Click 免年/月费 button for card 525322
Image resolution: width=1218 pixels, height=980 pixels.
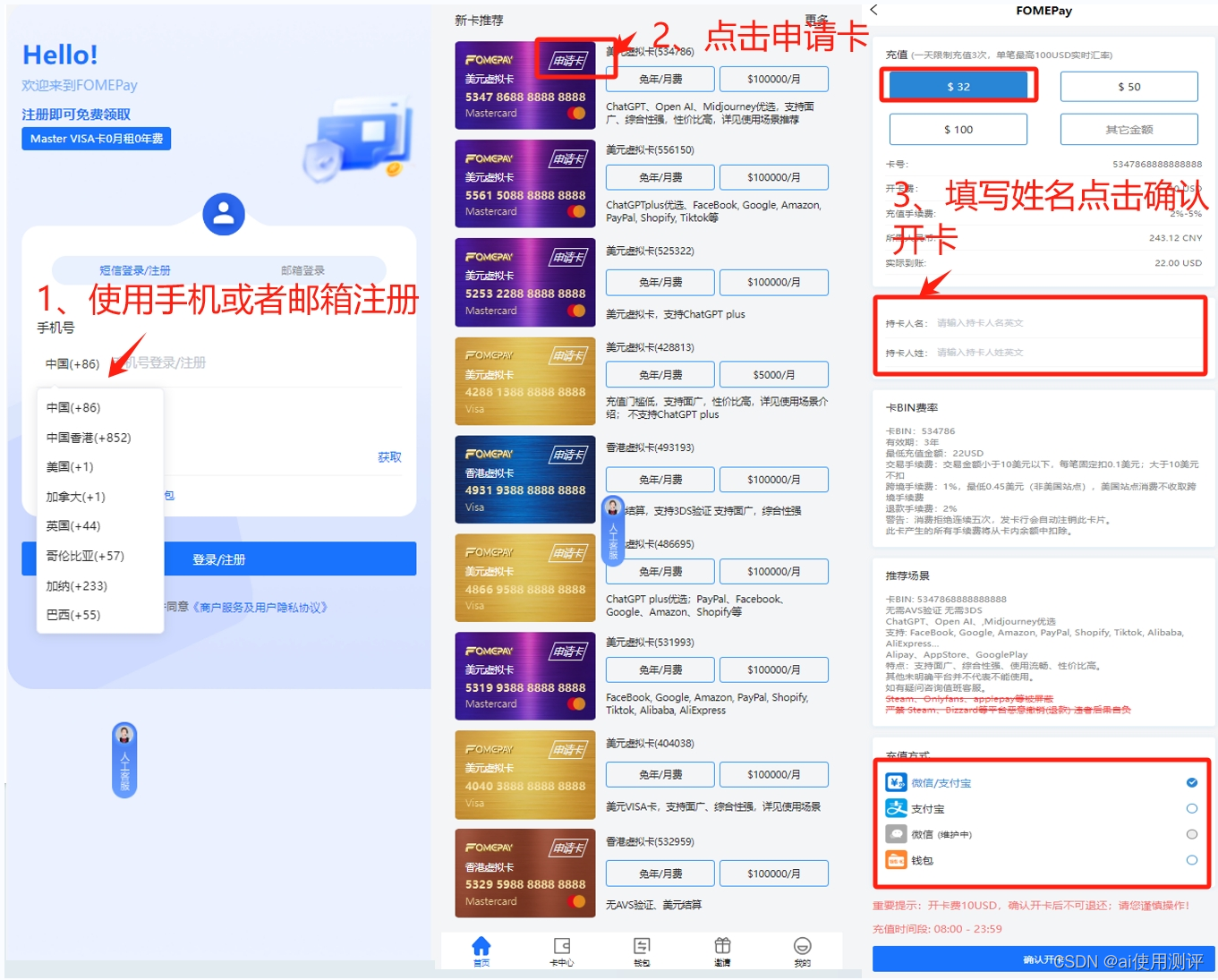(x=660, y=282)
